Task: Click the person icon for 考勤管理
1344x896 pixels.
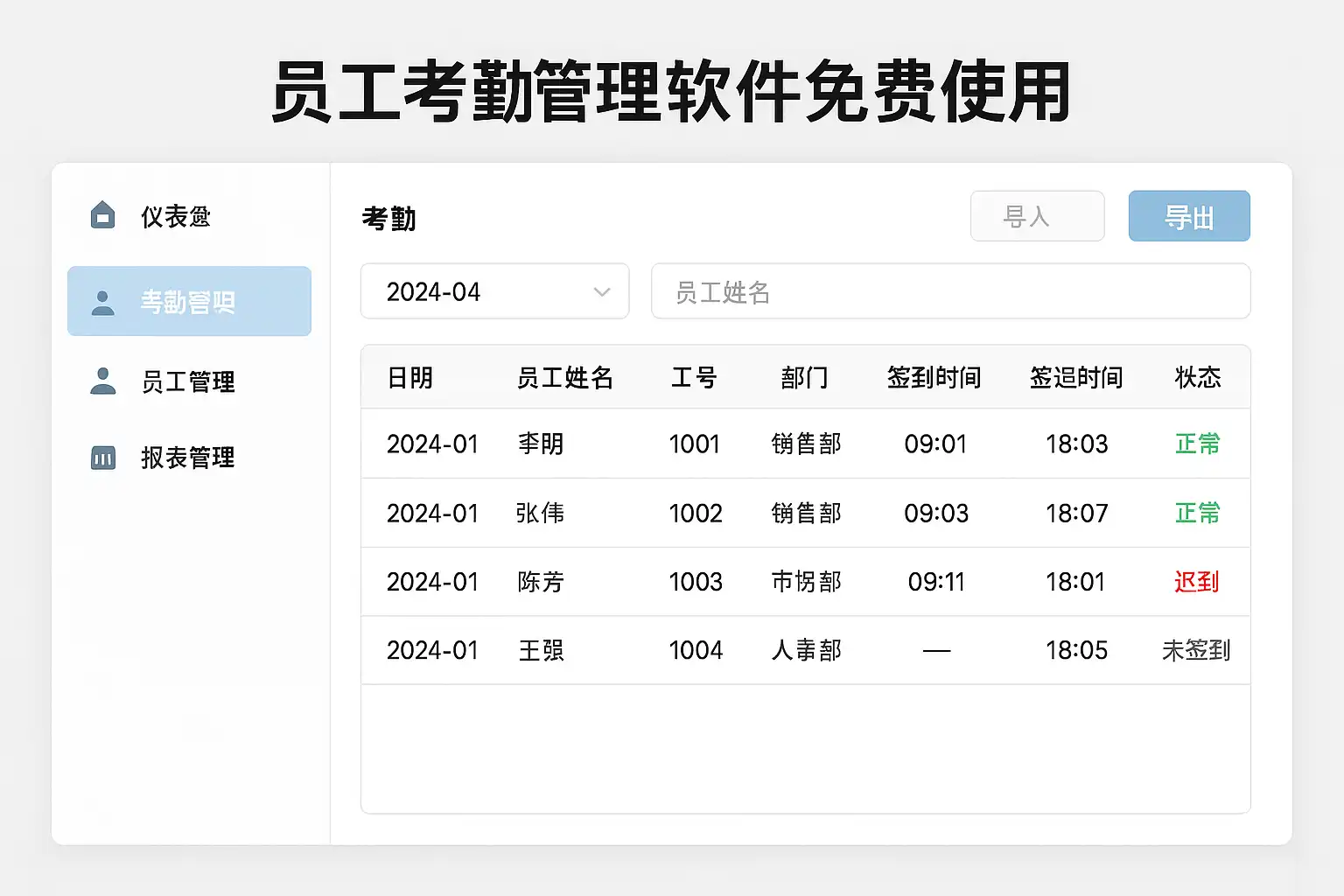Action: pyautogui.click(x=103, y=302)
